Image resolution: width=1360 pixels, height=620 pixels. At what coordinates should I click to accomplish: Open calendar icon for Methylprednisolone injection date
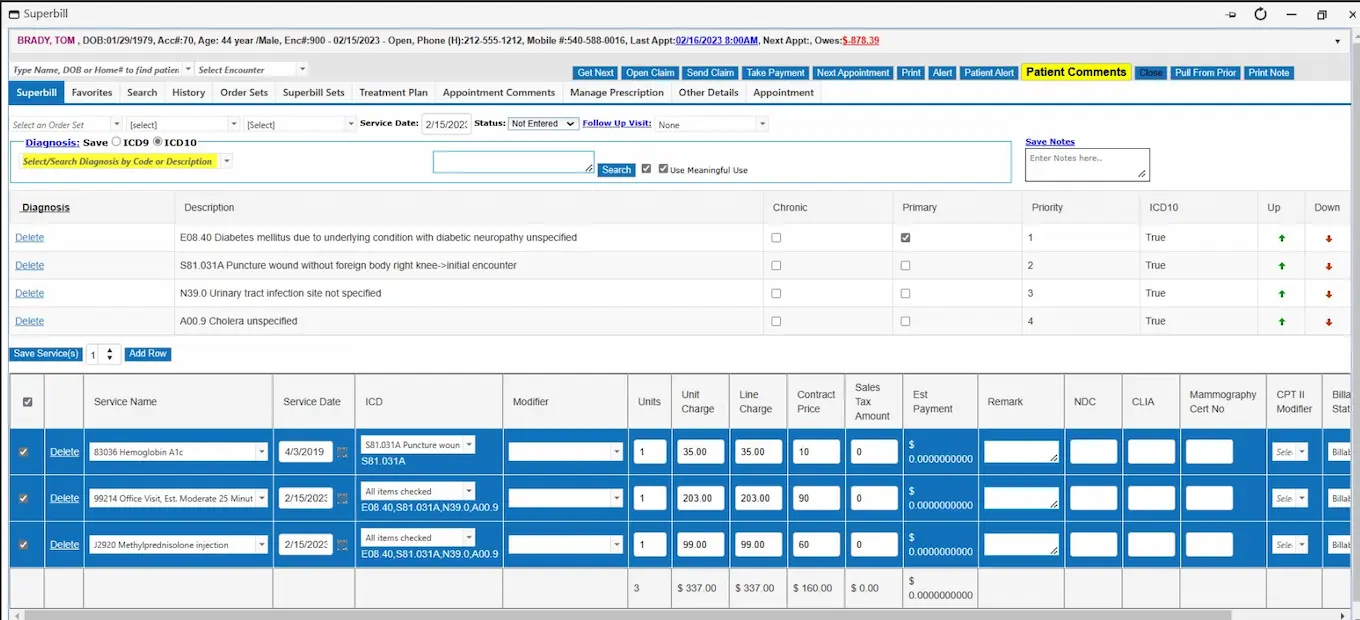coord(343,545)
